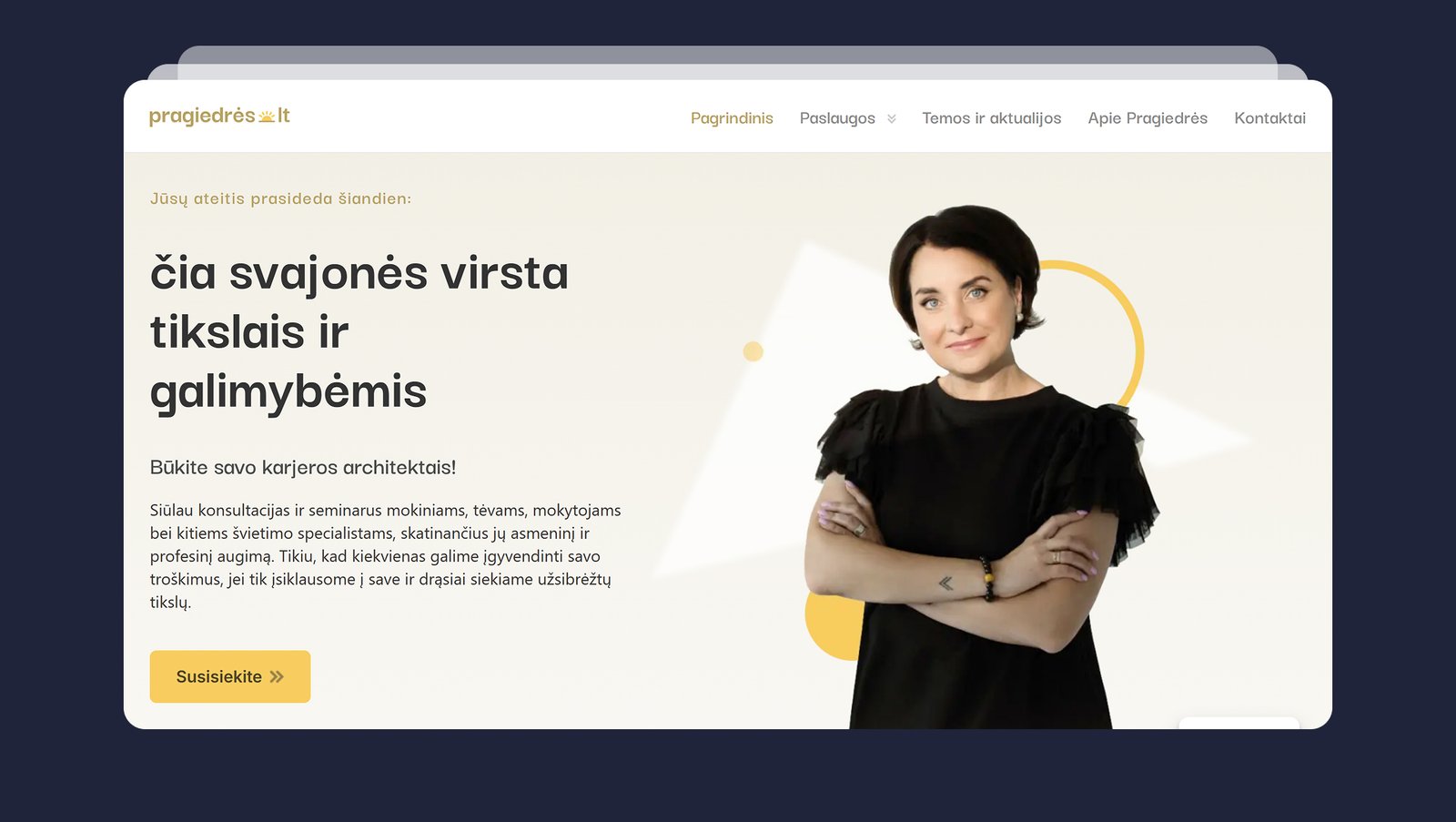Screen dimensions: 1456x822
Task: Click the yellow semicircle beside the woman's elbow
Action: (834, 626)
